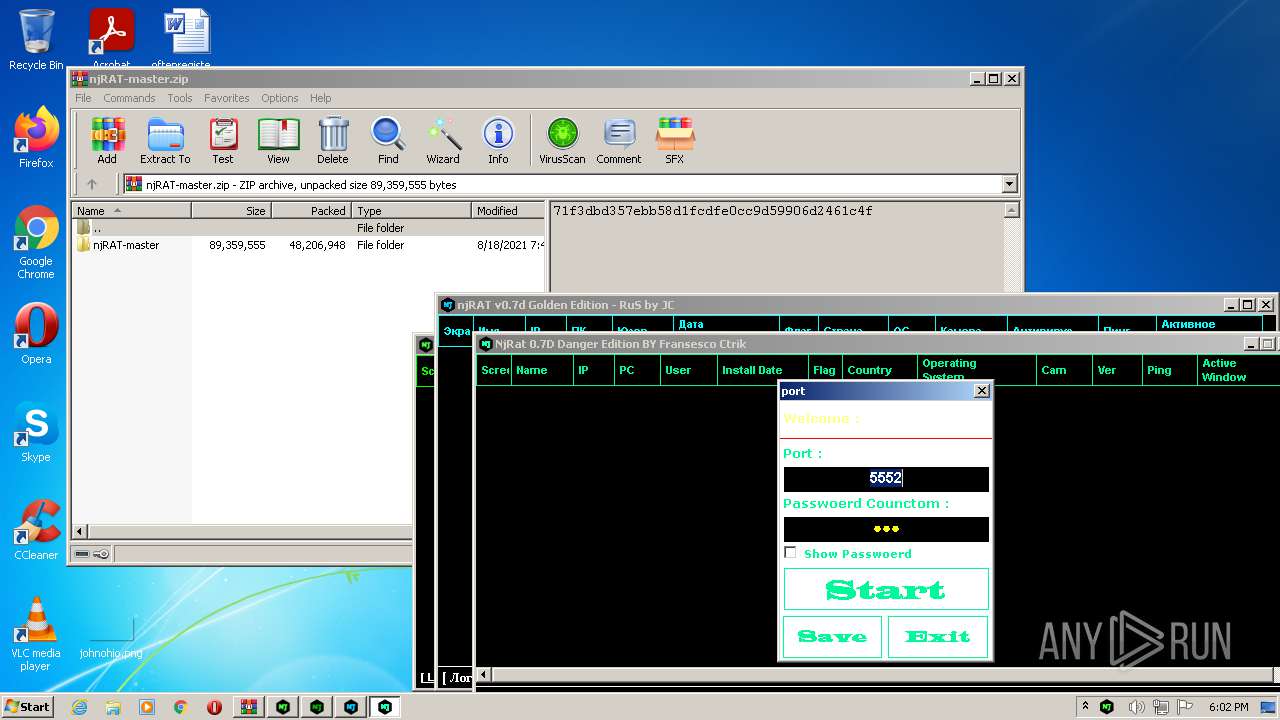Click Internet Explorer taskbar icon
Viewport: 1280px width, 720px height.
point(79,707)
